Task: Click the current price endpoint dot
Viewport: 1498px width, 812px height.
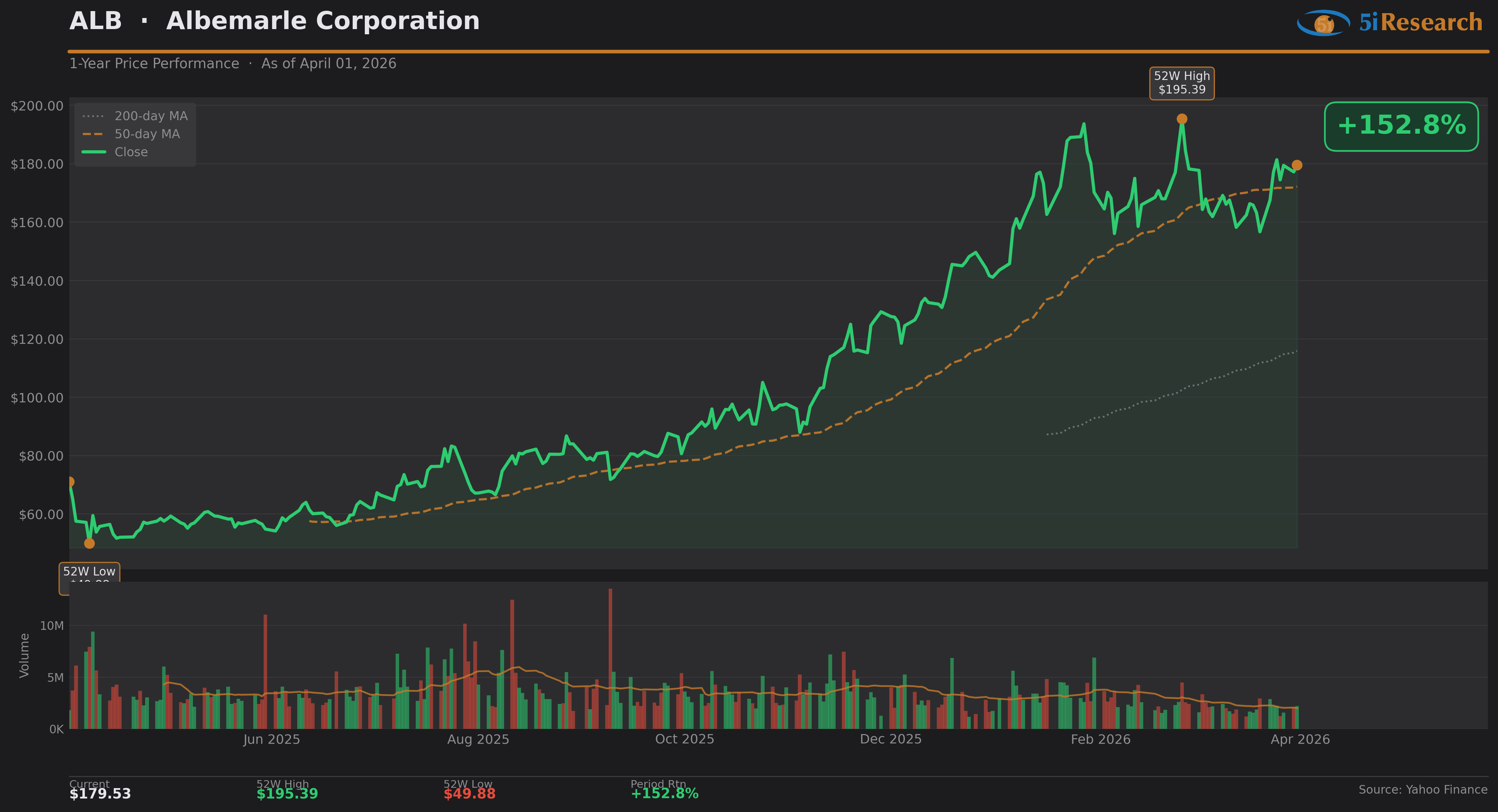Action: 1297,165
